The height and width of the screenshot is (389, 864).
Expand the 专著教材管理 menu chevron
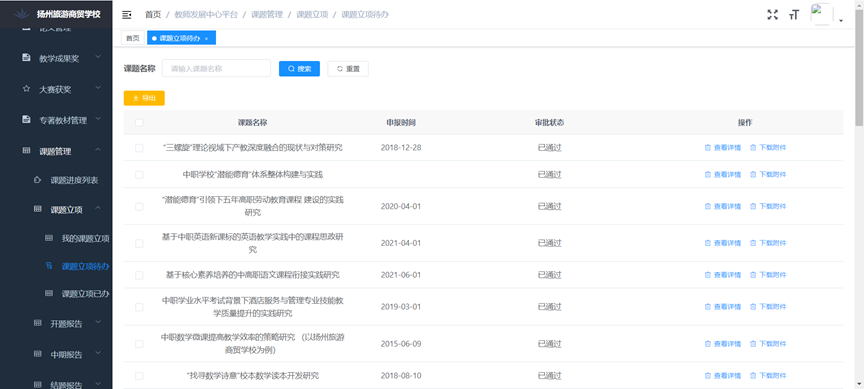pyautogui.click(x=98, y=118)
